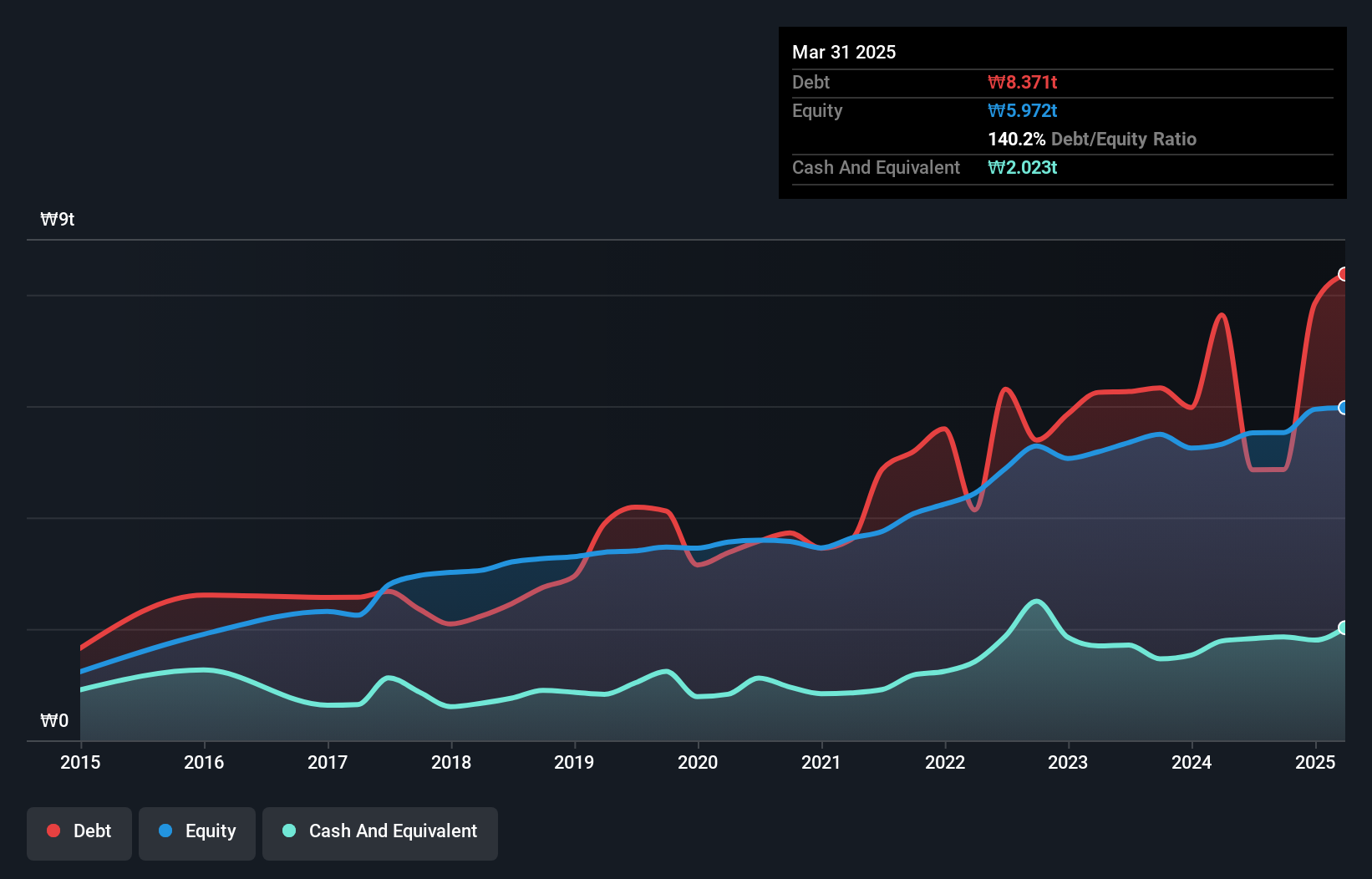Screen dimensions: 1372x879
Task: Click the ₩9t y-axis label
Action: [x=58, y=220]
